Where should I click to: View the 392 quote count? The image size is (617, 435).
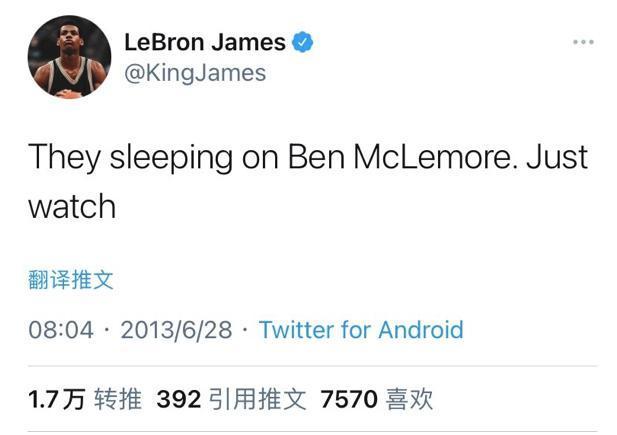click(x=179, y=399)
